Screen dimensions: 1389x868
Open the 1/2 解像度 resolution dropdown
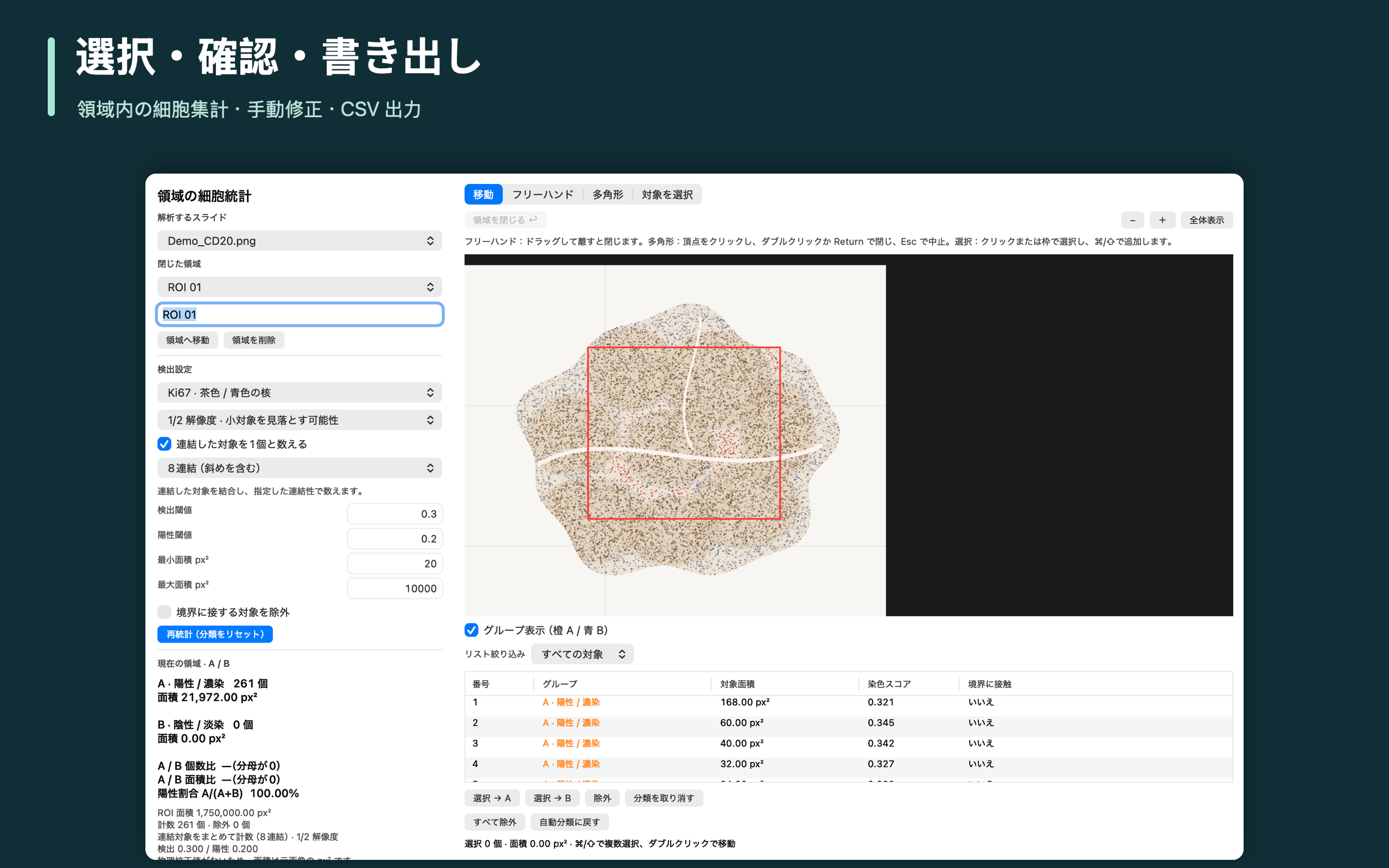tap(300, 420)
